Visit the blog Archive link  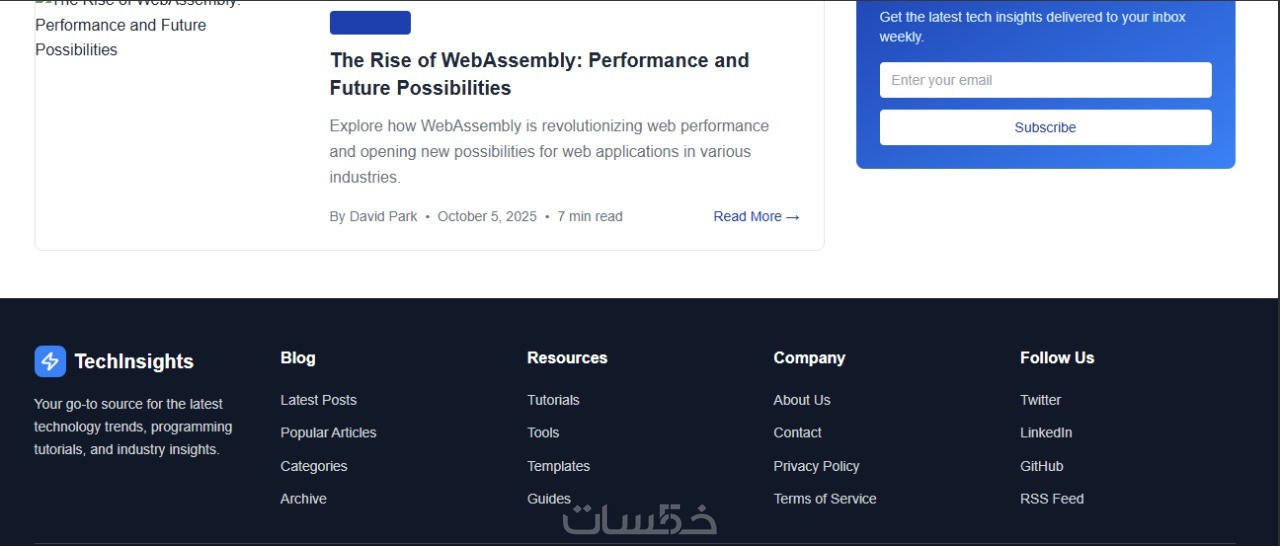tap(303, 499)
